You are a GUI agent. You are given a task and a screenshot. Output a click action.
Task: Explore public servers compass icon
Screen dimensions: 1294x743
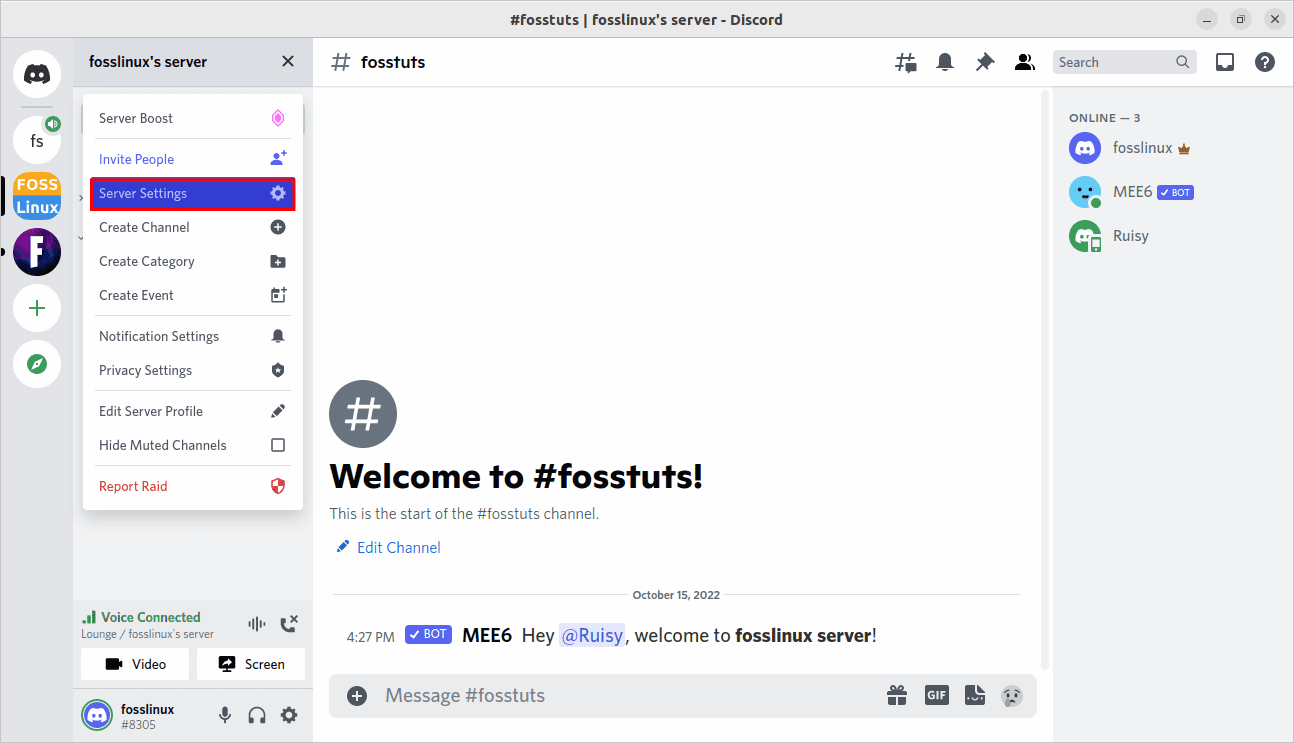click(x=37, y=364)
